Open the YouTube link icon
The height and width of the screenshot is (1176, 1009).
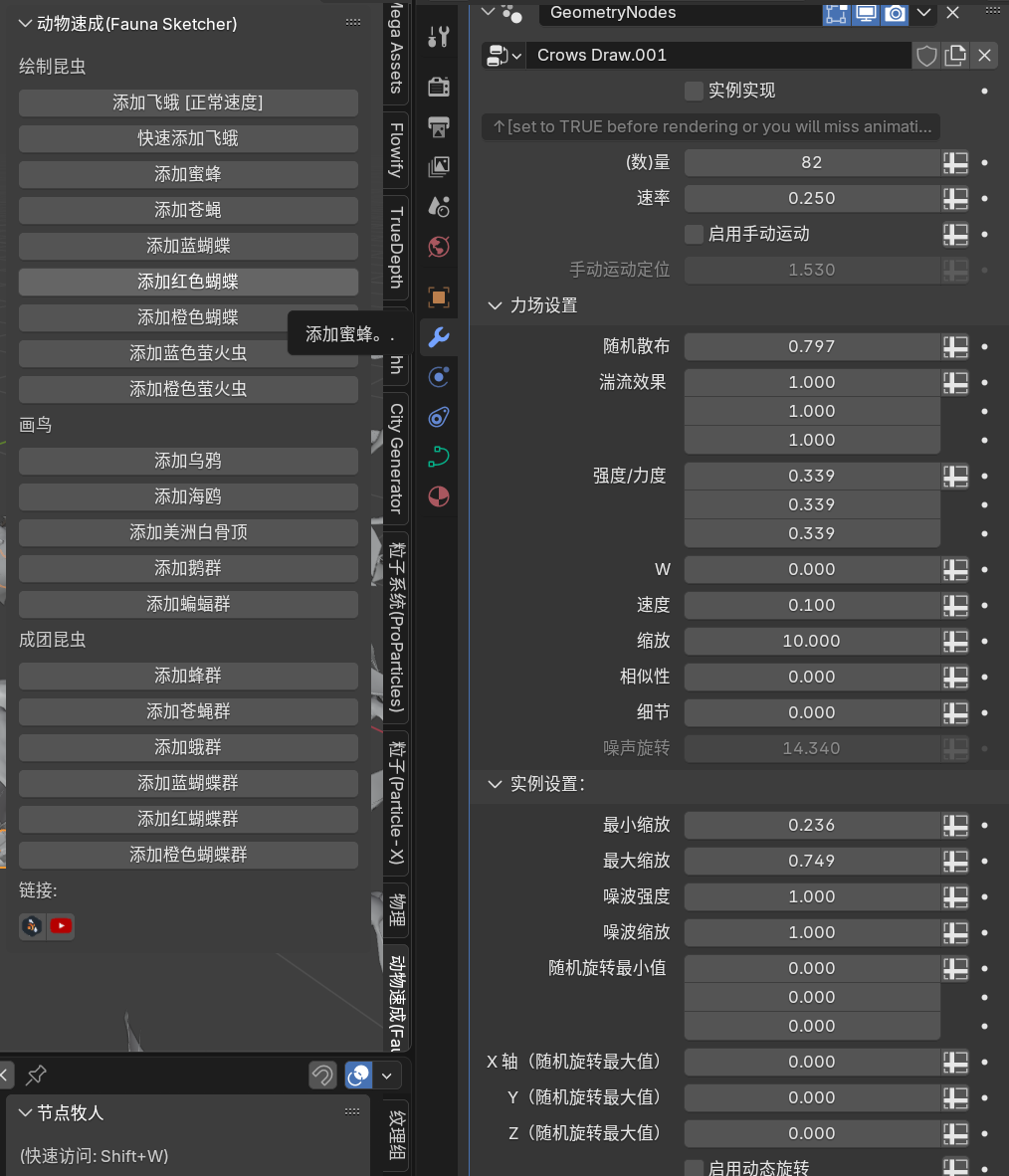(61, 926)
